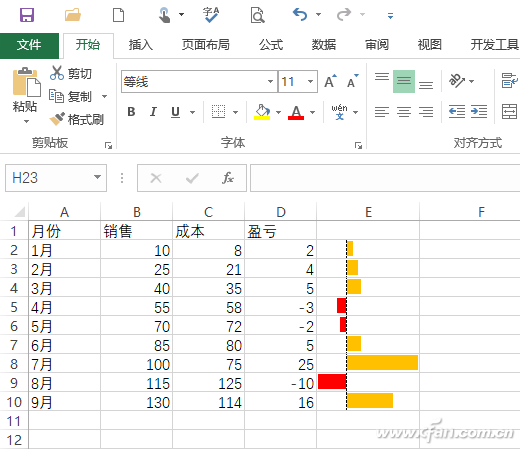Screen dimensions: 520x449
Task: Expand the 复制 dropdown arrow
Action: [x=104, y=97]
